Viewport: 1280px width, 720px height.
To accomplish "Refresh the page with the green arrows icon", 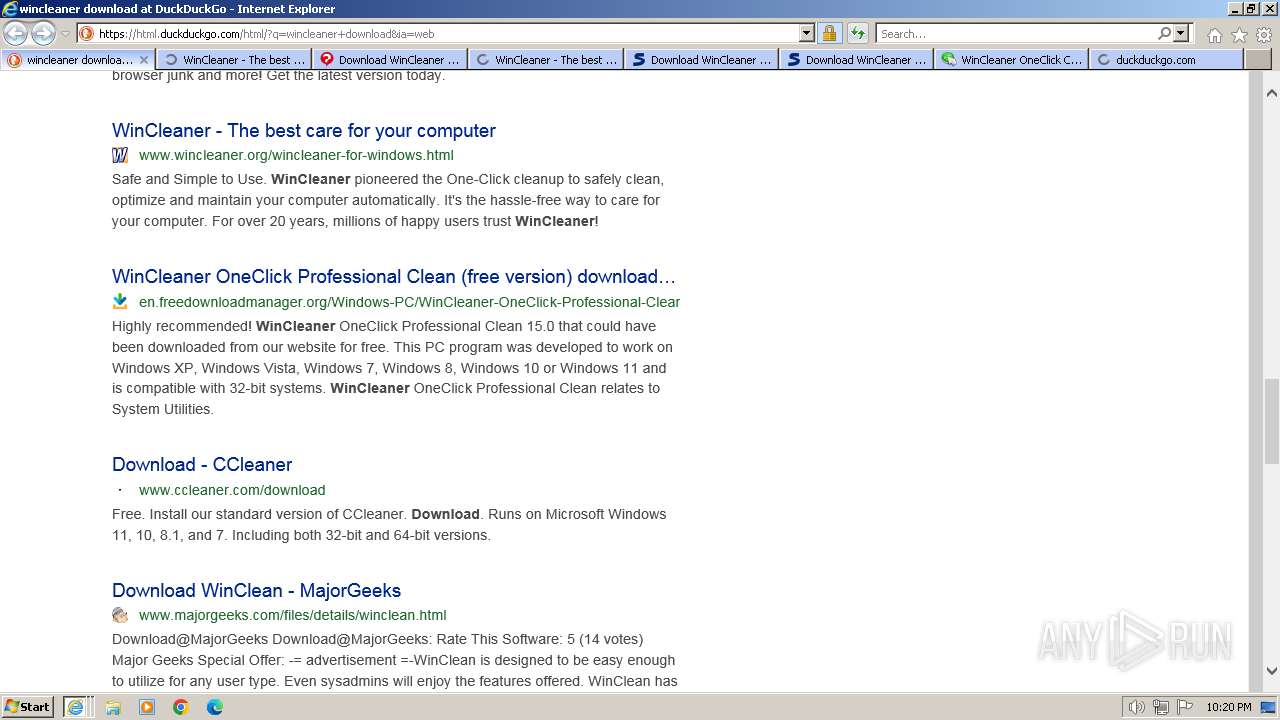I will [857, 34].
